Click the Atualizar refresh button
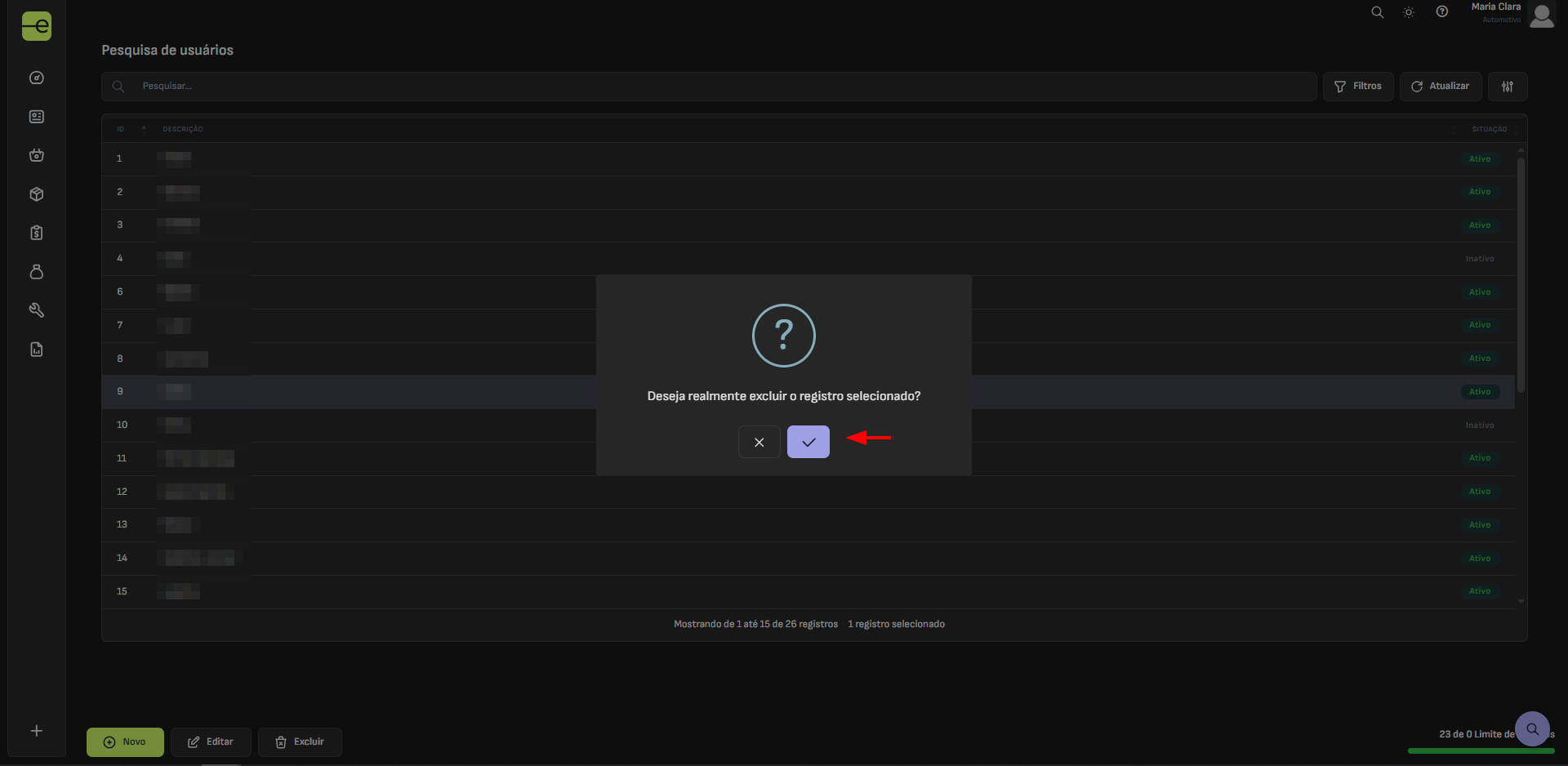 pos(1441,86)
